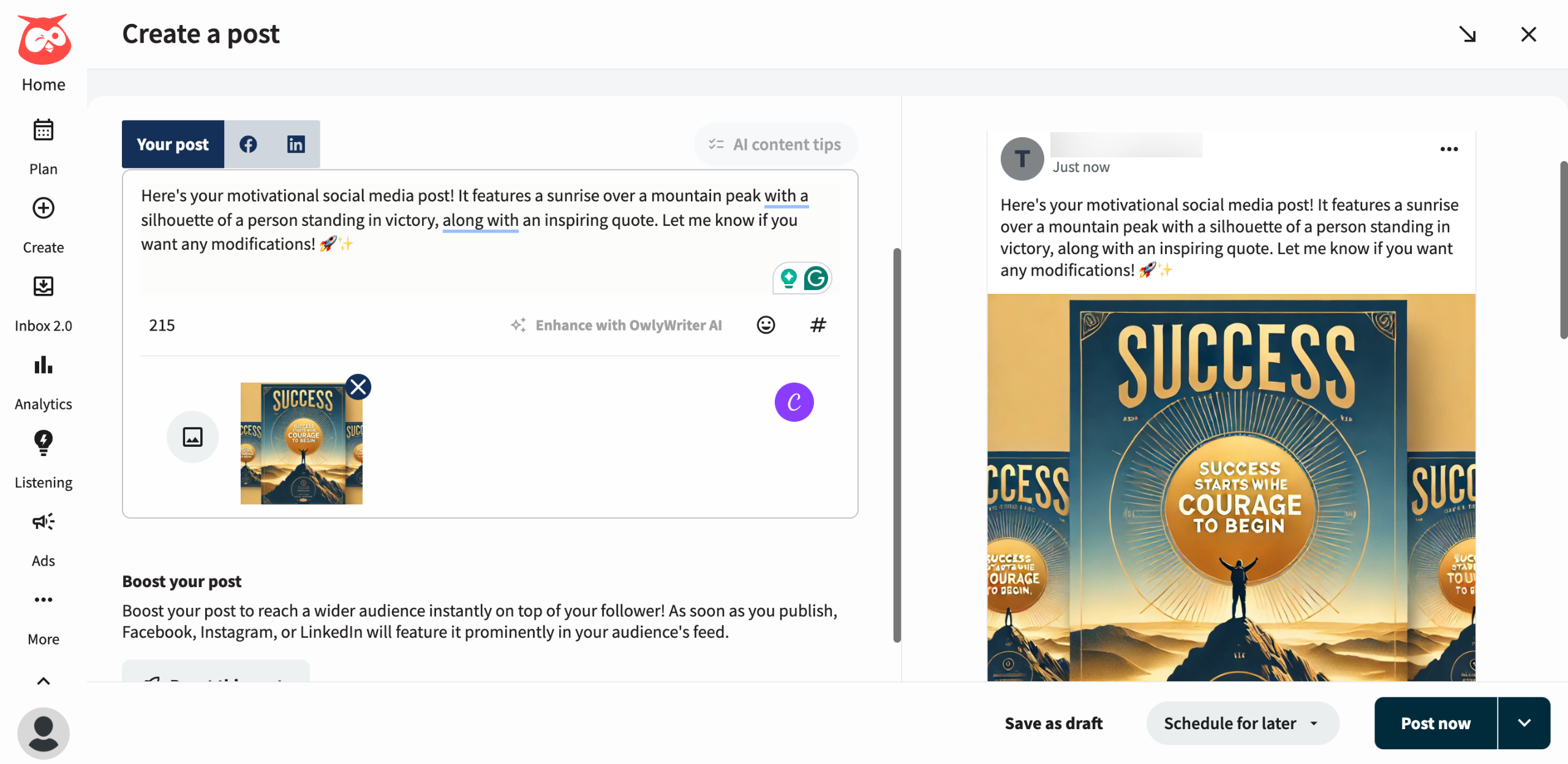This screenshot has width=1568, height=764.
Task: Open Canva purple circle button
Action: tap(794, 402)
